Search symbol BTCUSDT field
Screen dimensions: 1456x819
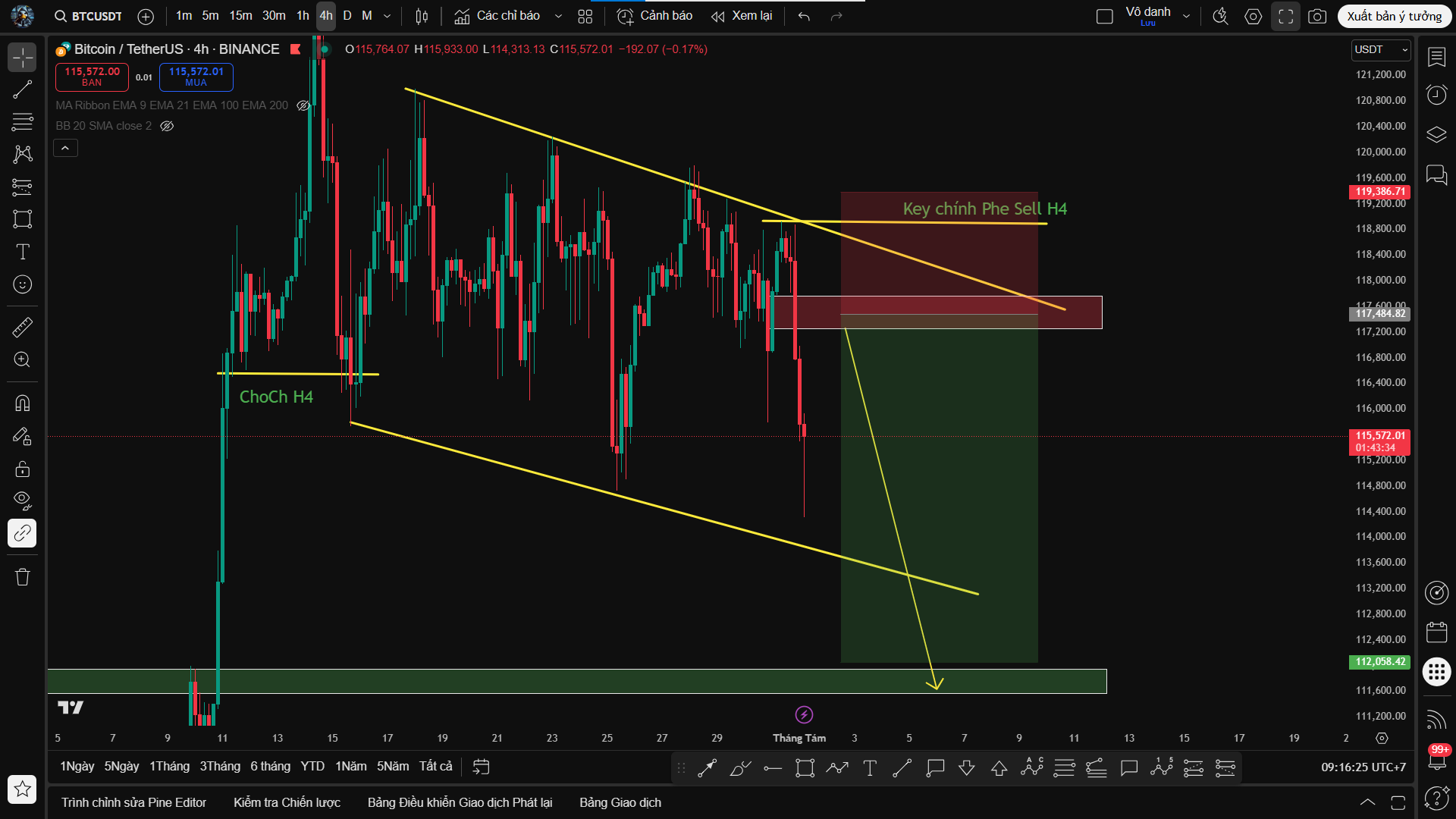88,16
